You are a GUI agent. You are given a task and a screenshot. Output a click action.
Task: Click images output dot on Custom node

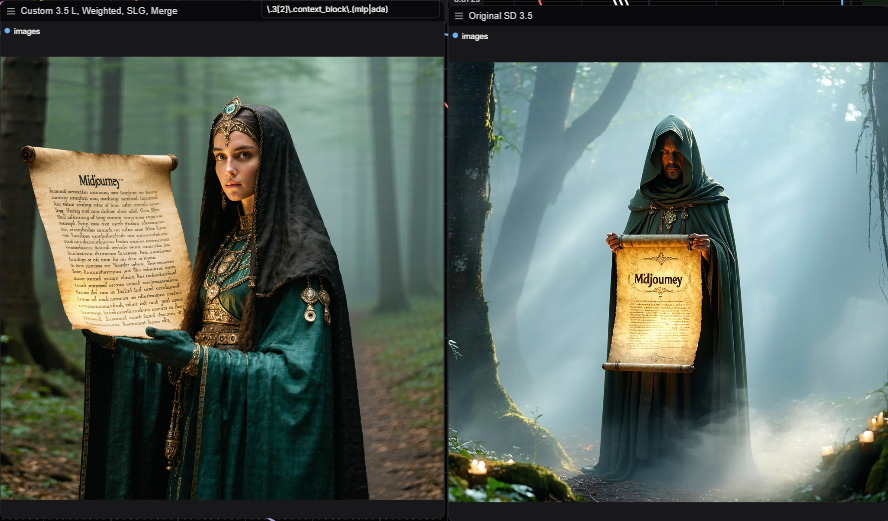pos(7,31)
